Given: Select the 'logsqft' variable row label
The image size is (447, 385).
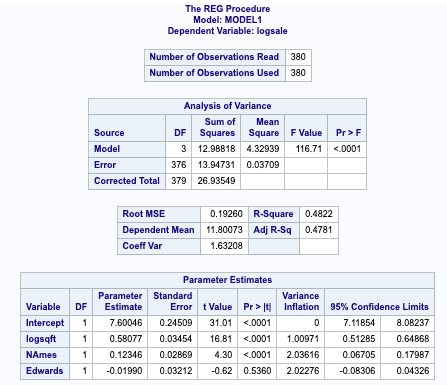Looking at the screenshot, I should click(x=41, y=339).
